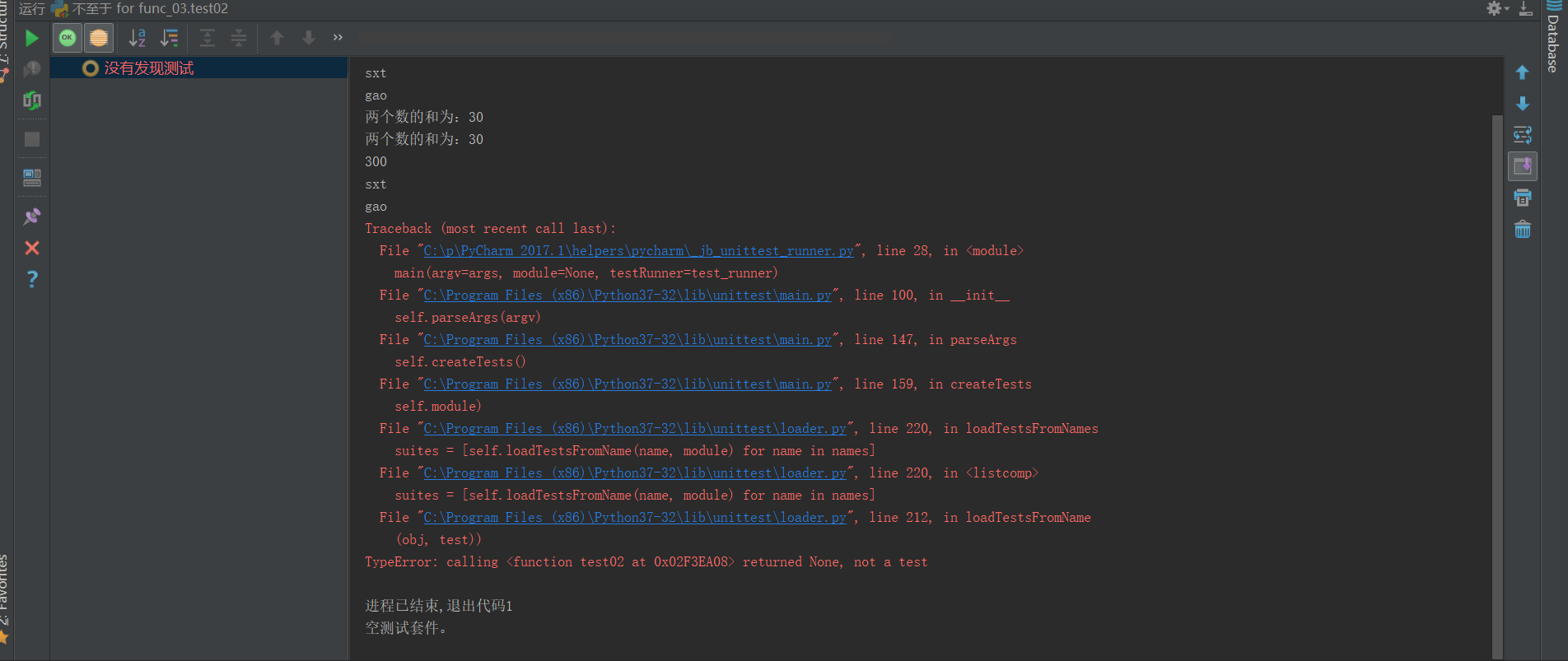Click the 'Traceback (most recent call last):' line
Image resolution: width=1568 pixels, height=661 pixels.
pos(490,229)
